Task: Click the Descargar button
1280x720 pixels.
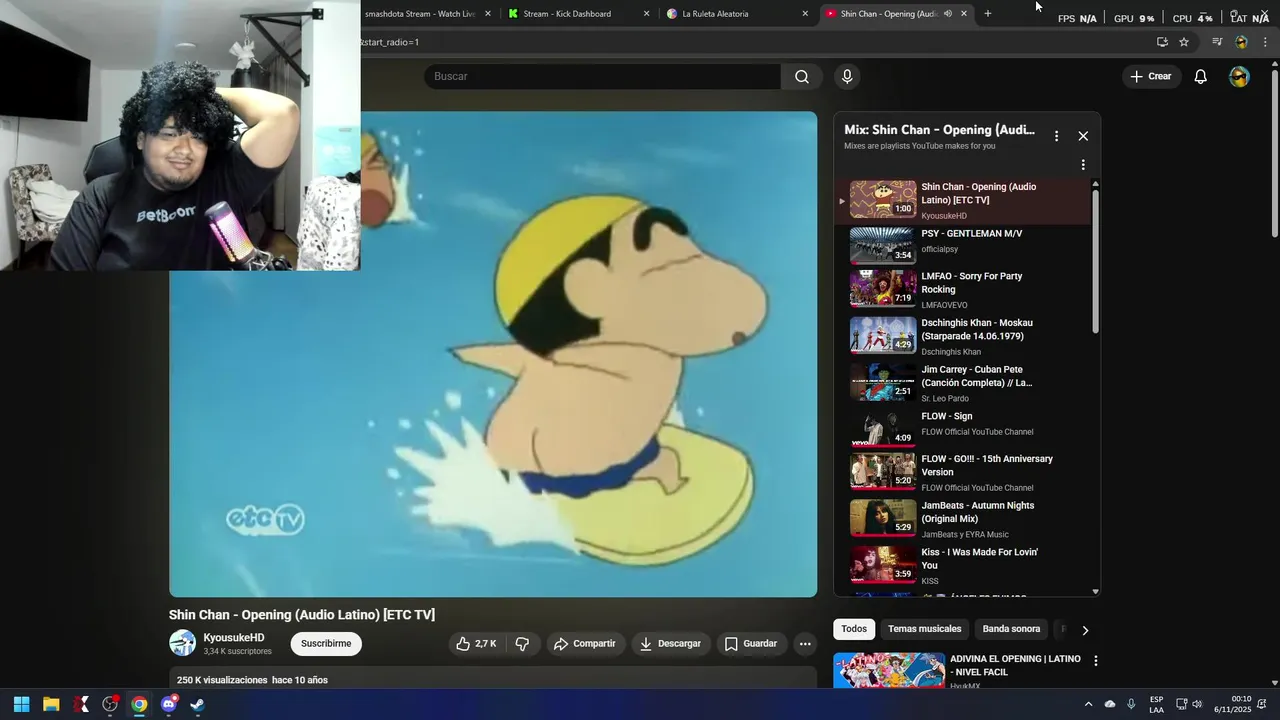Action: pos(670,644)
